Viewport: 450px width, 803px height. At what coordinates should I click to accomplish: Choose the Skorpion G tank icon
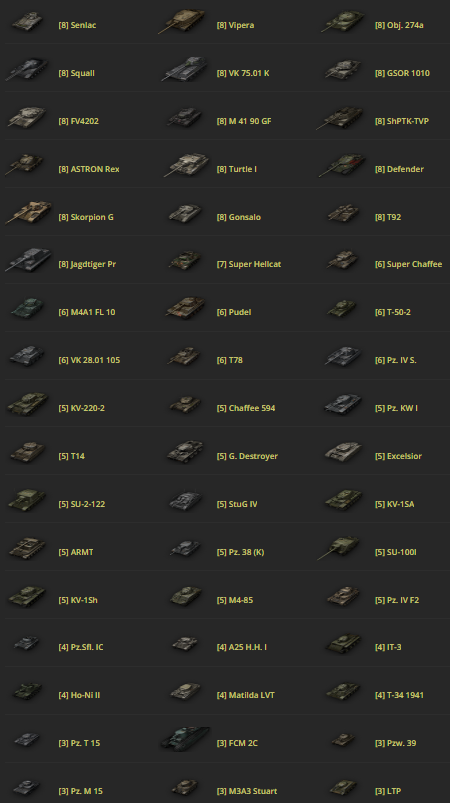tap(29, 213)
